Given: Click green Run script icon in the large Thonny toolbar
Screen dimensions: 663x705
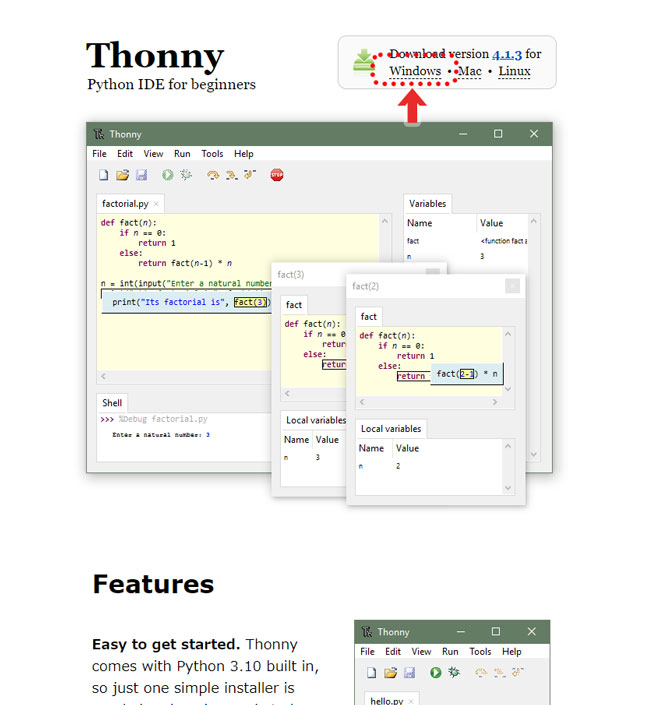Looking at the screenshot, I should pyautogui.click(x=168, y=175).
